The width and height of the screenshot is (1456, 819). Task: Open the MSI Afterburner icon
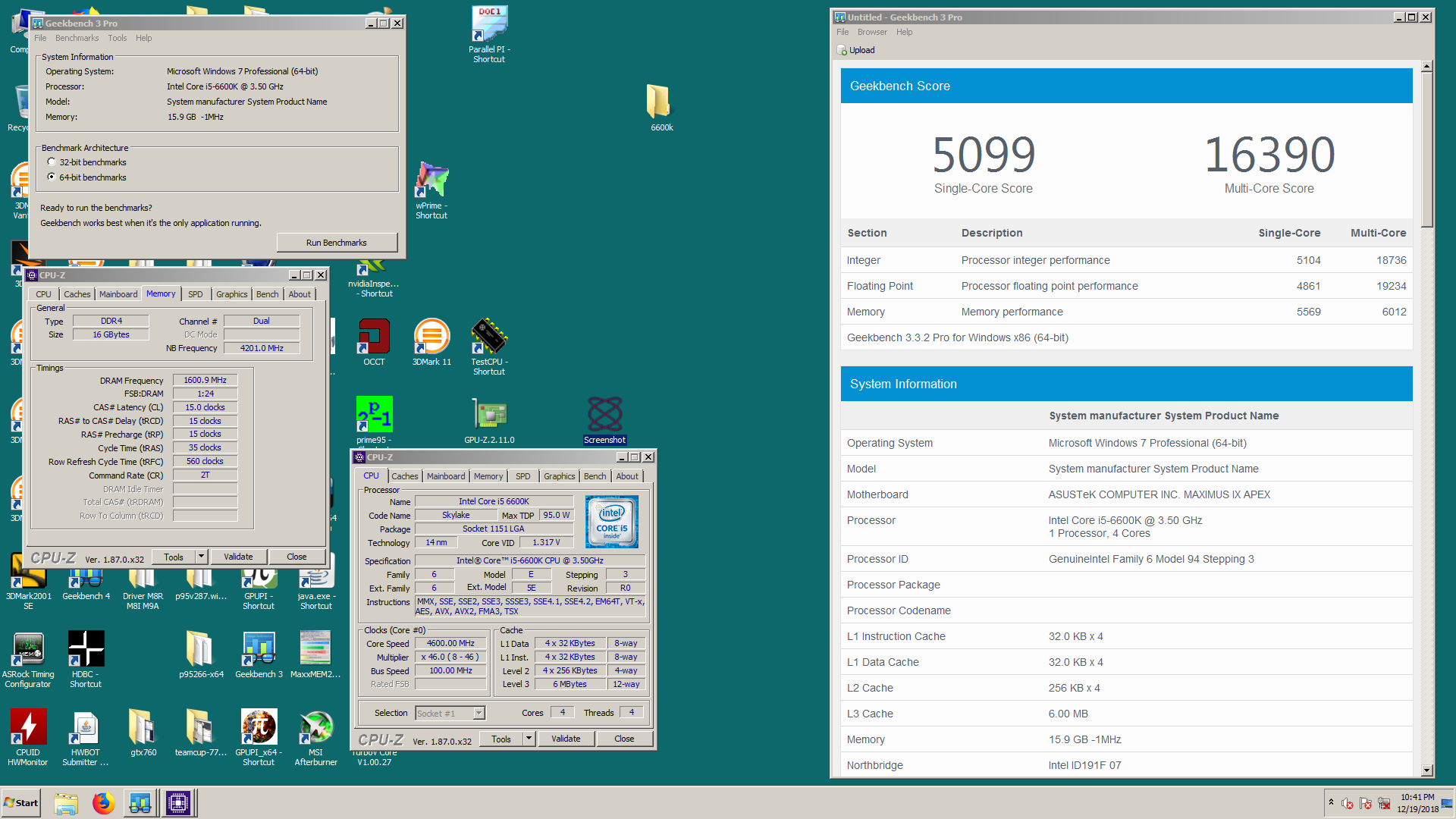click(315, 737)
